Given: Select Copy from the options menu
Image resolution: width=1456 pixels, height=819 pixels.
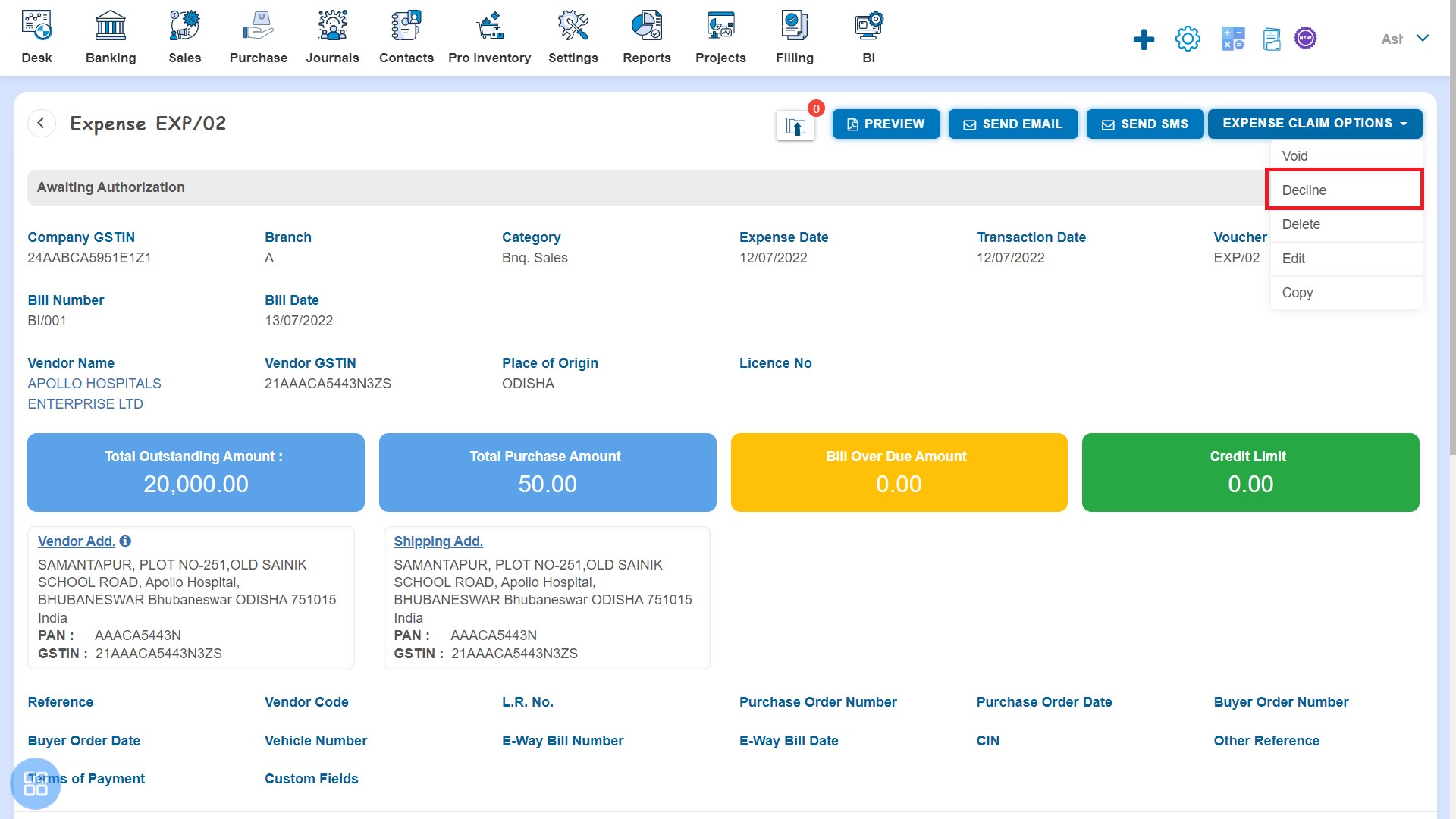Looking at the screenshot, I should tap(1346, 293).
